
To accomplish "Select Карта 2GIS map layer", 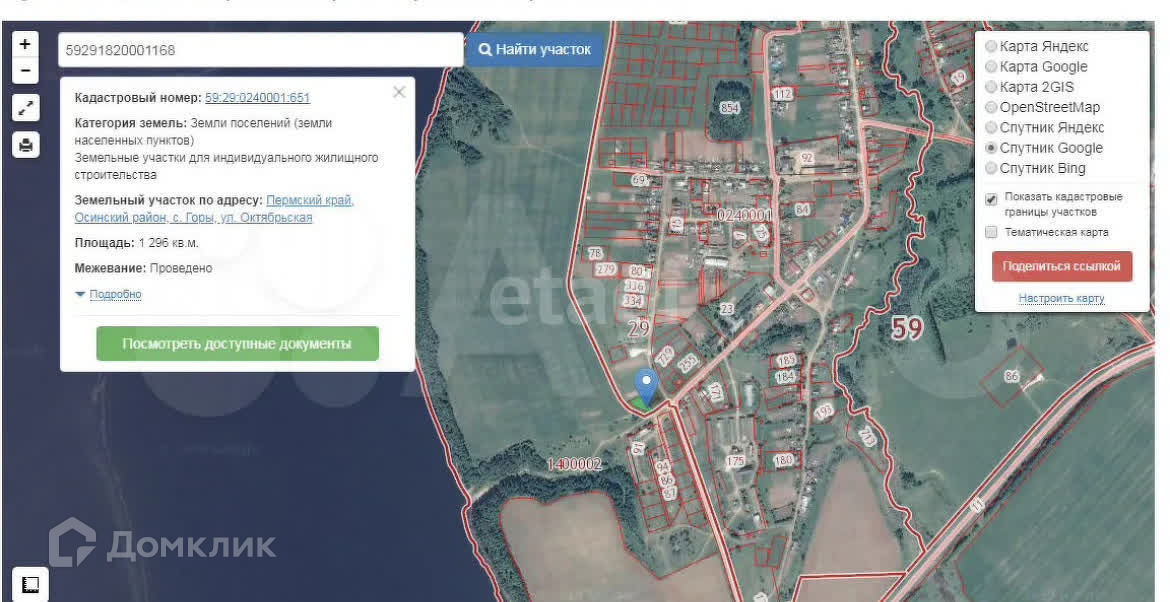I will 991,87.
